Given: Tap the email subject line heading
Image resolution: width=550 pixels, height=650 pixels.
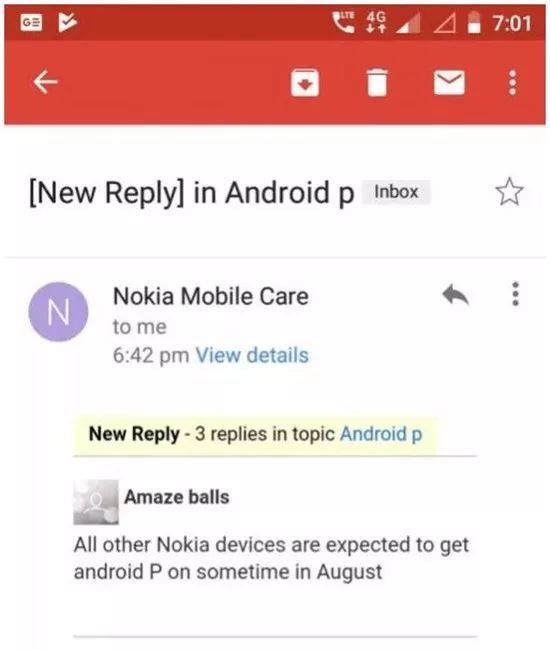Looking at the screenshot, I should [x=191, y=193].
